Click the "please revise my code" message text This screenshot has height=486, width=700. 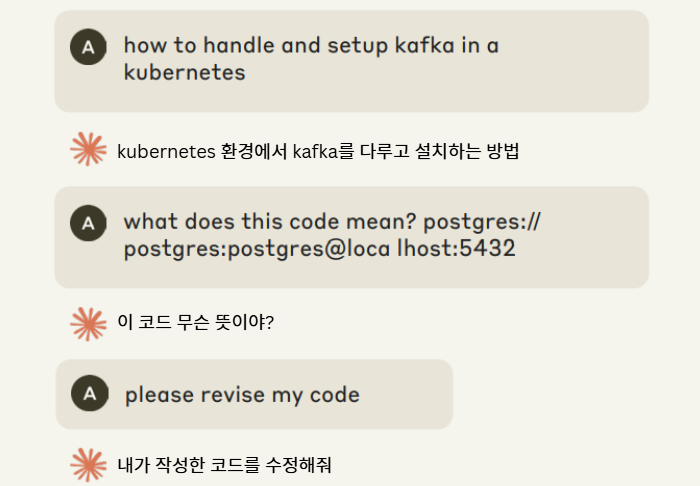click(x=242, y=395)
